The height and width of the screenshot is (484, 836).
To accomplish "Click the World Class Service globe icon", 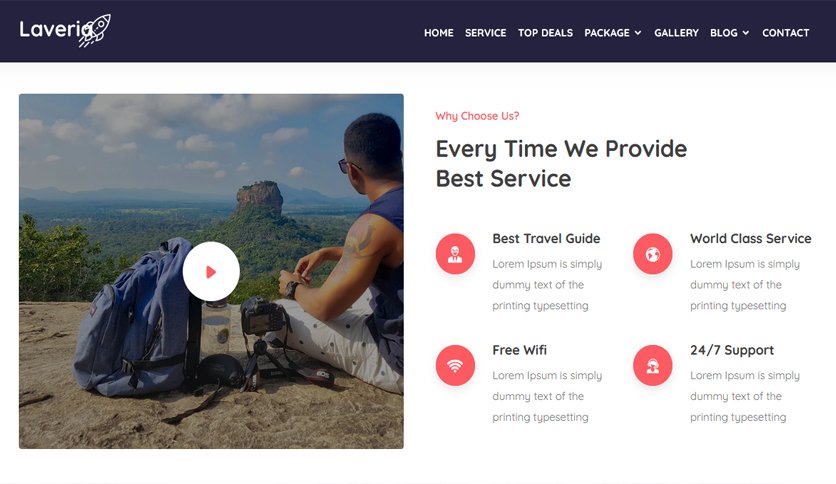I will pos(653,254).
